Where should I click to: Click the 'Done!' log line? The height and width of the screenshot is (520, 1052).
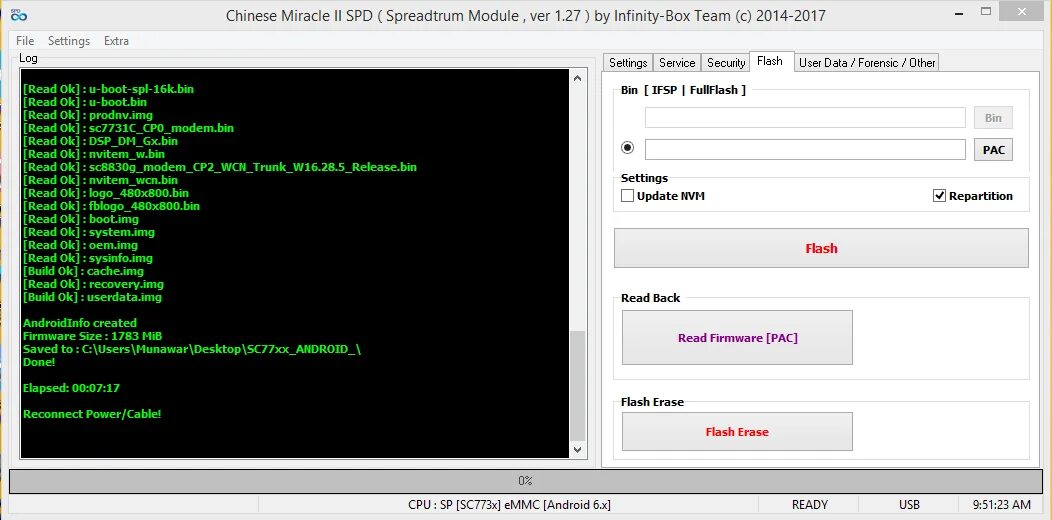(x=39, y=362)
